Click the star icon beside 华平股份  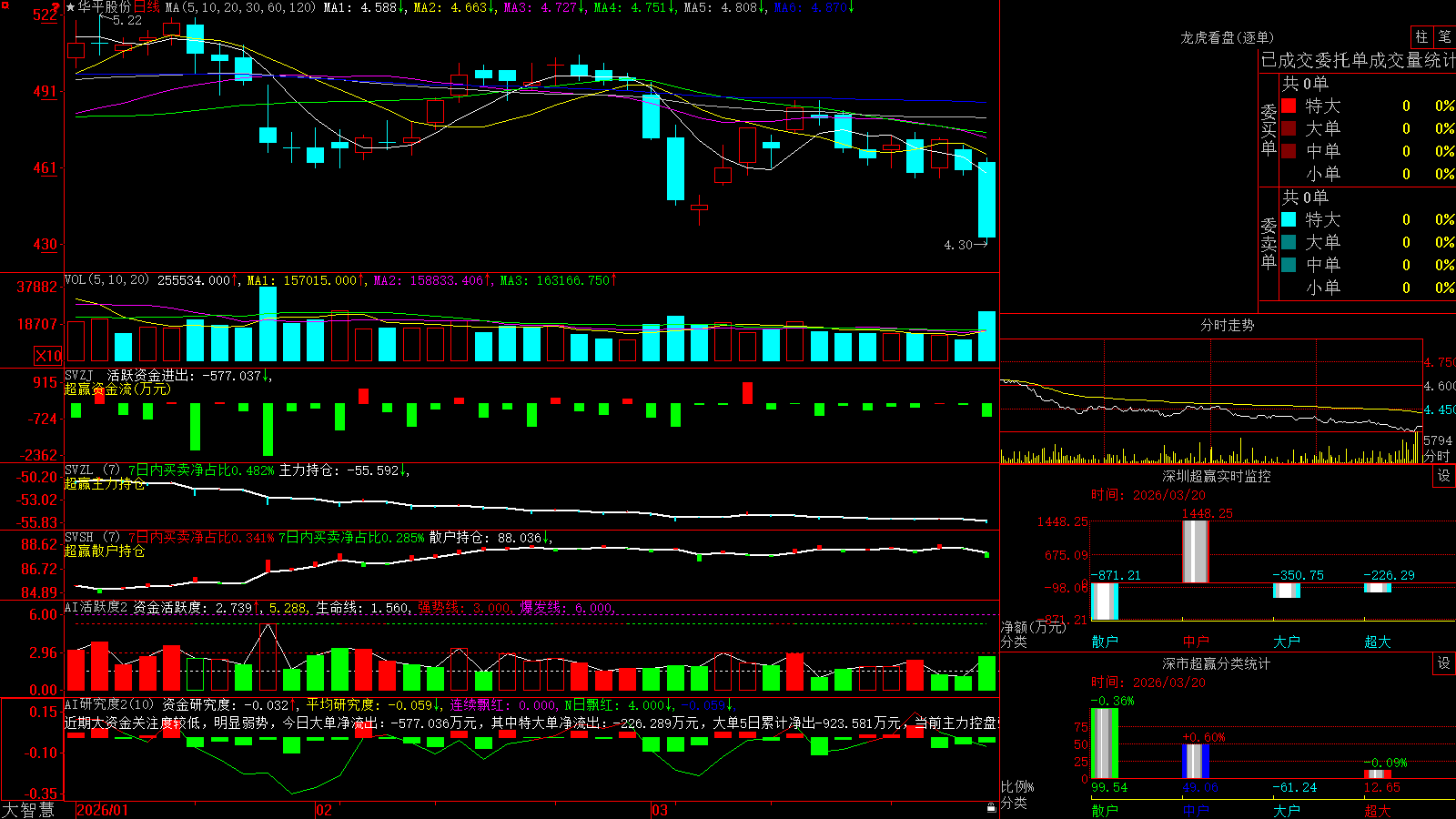pos(71,7)
